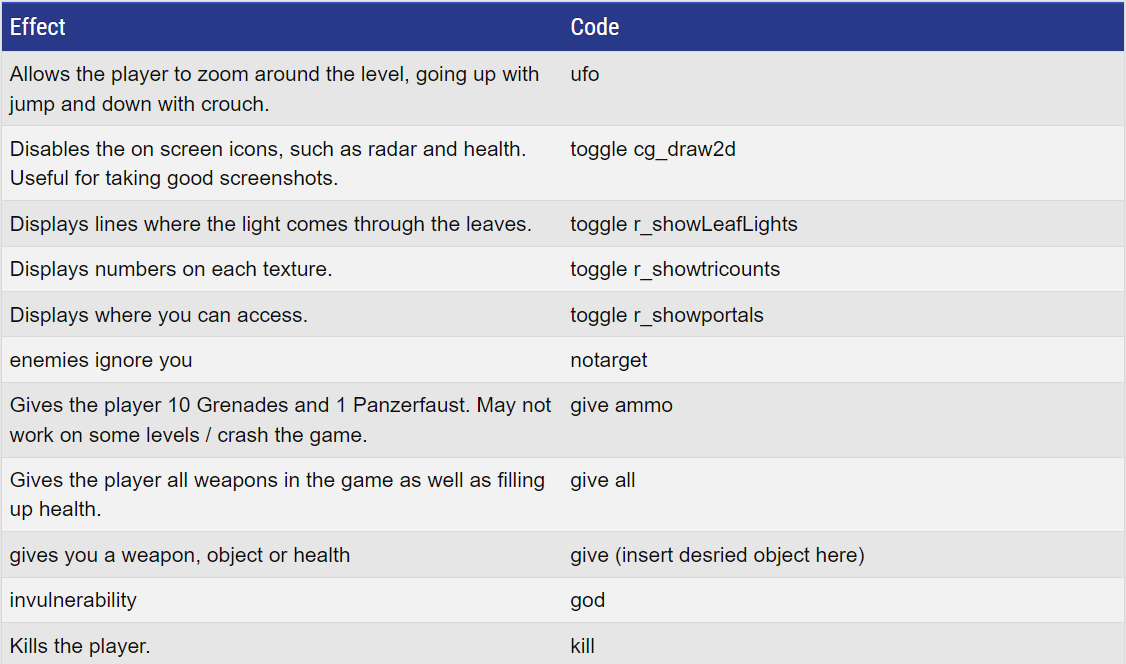Select the "notarget" code text
Screen dimensions: 1126x664
[x=609, y=360]
